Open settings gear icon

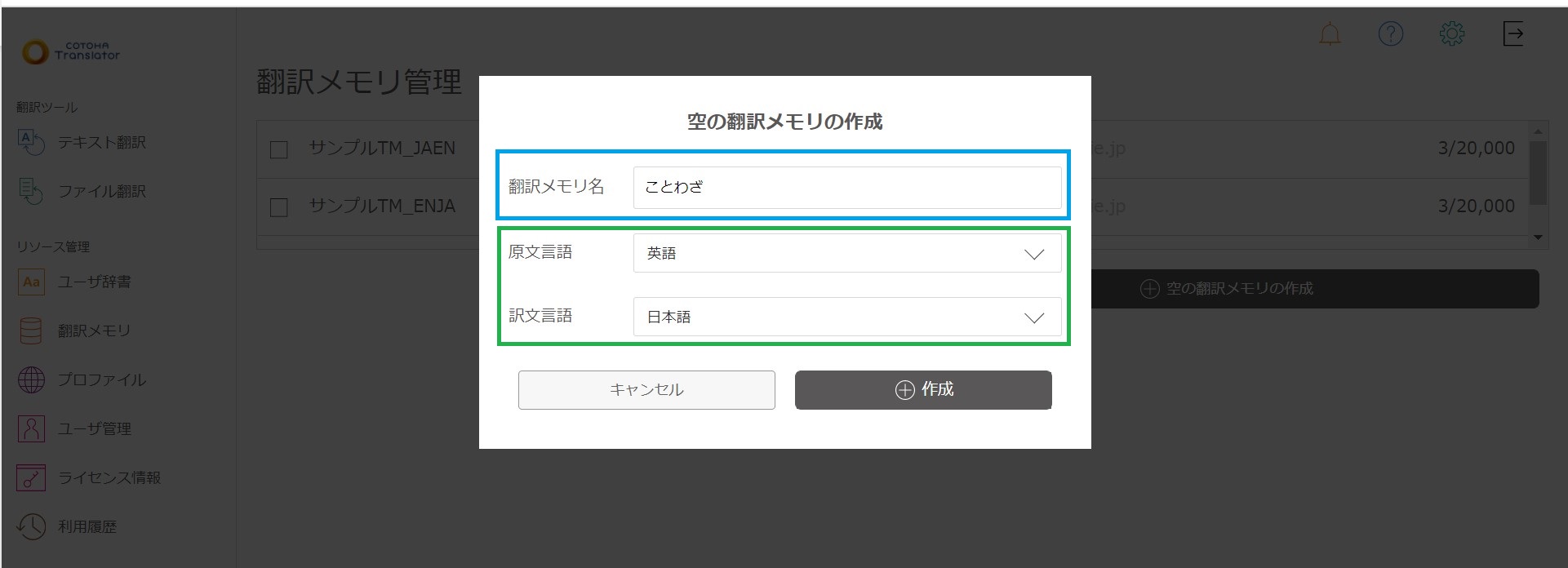pos(1451,33)
